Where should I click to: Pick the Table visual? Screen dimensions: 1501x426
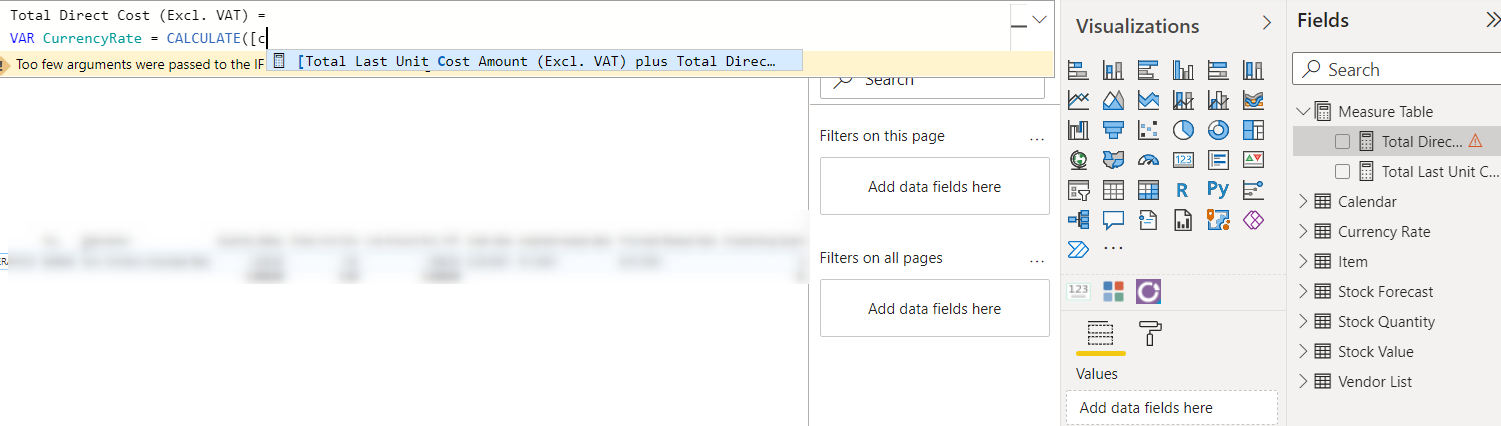tap(1113, 190)
